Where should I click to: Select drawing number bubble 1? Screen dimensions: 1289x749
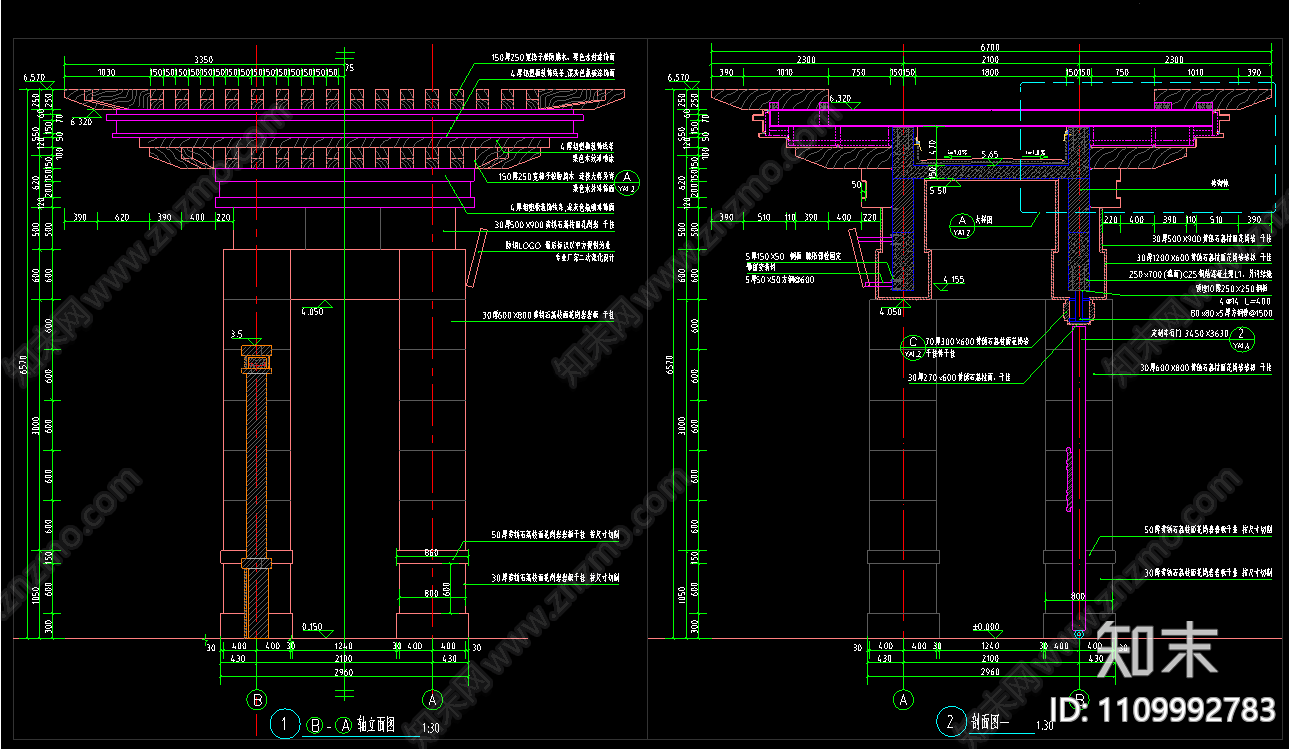(285, 723)
